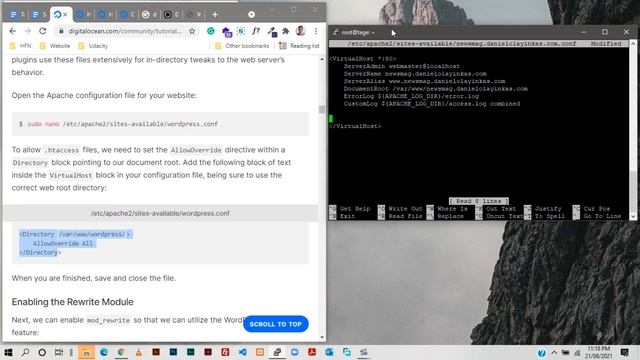Screen dimensions: 640x360
Task: Click the address bar URL
Action: 125,31
